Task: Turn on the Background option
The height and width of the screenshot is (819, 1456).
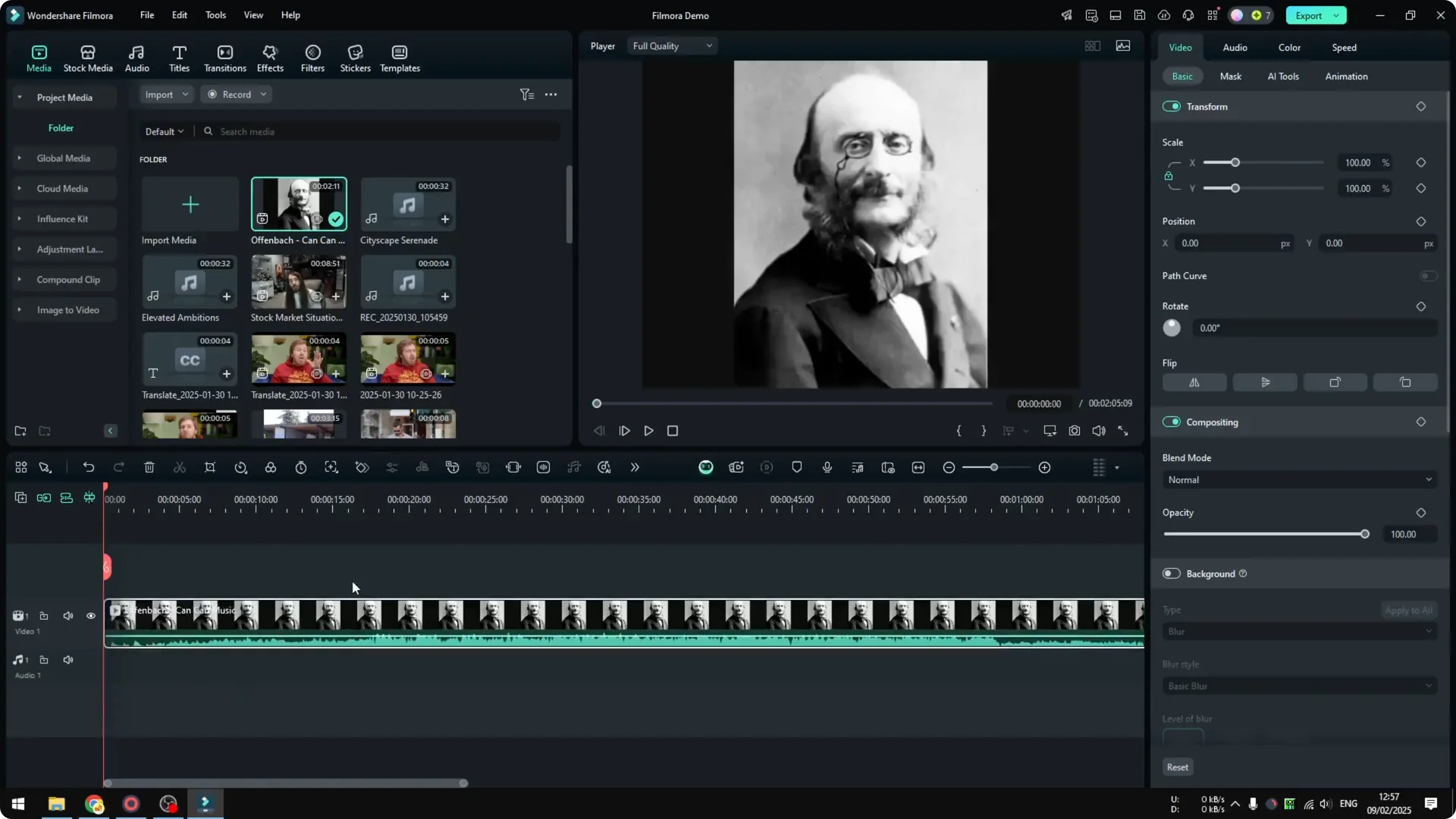Action: (x=1171, y=573)
